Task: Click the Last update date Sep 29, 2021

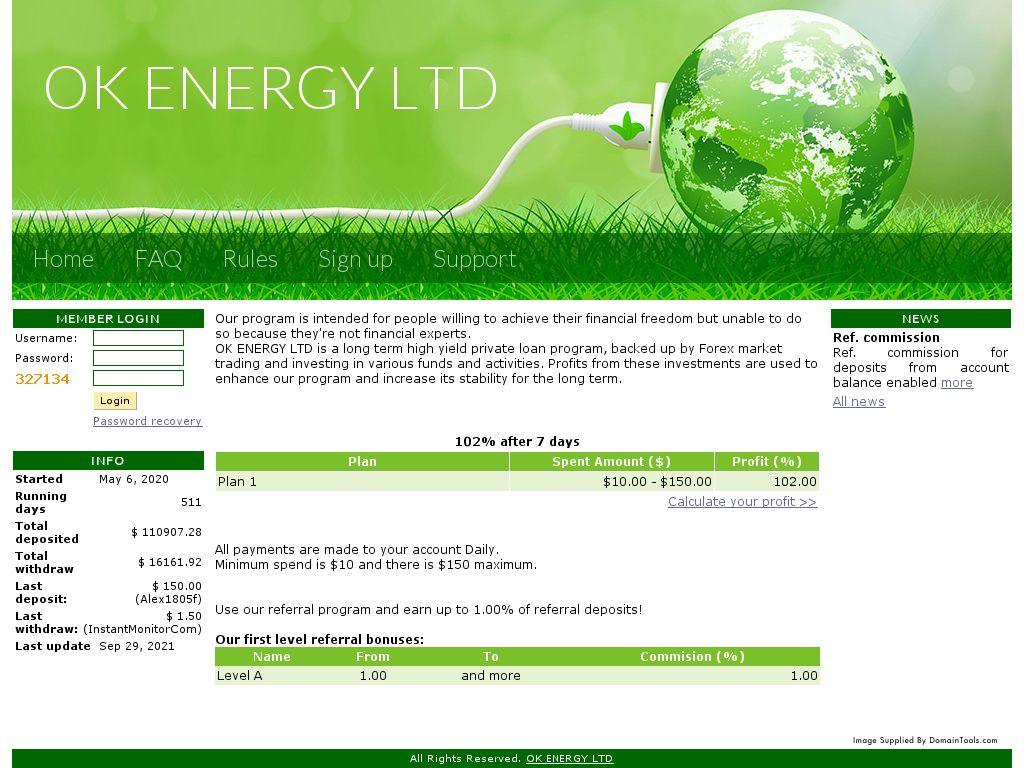Action: click(137, 647)
